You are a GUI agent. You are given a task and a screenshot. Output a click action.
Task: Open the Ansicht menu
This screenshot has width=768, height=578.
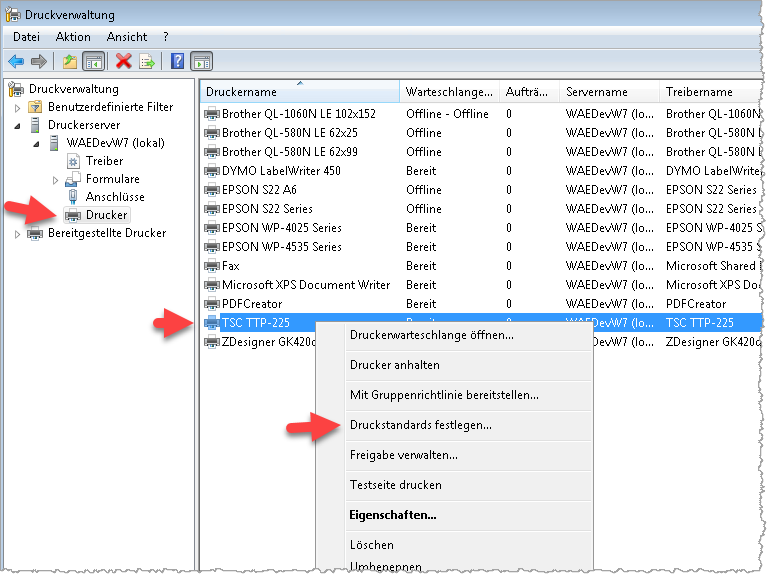(127, 37)
